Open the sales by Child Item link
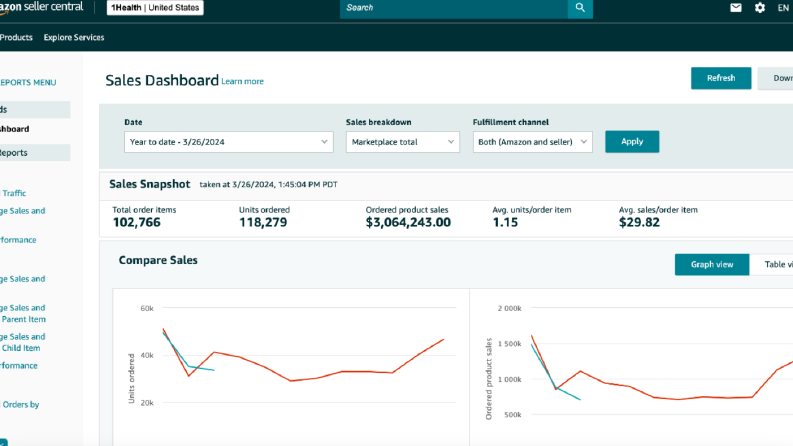Screen dimensions: 793x446 coord(23,342)
